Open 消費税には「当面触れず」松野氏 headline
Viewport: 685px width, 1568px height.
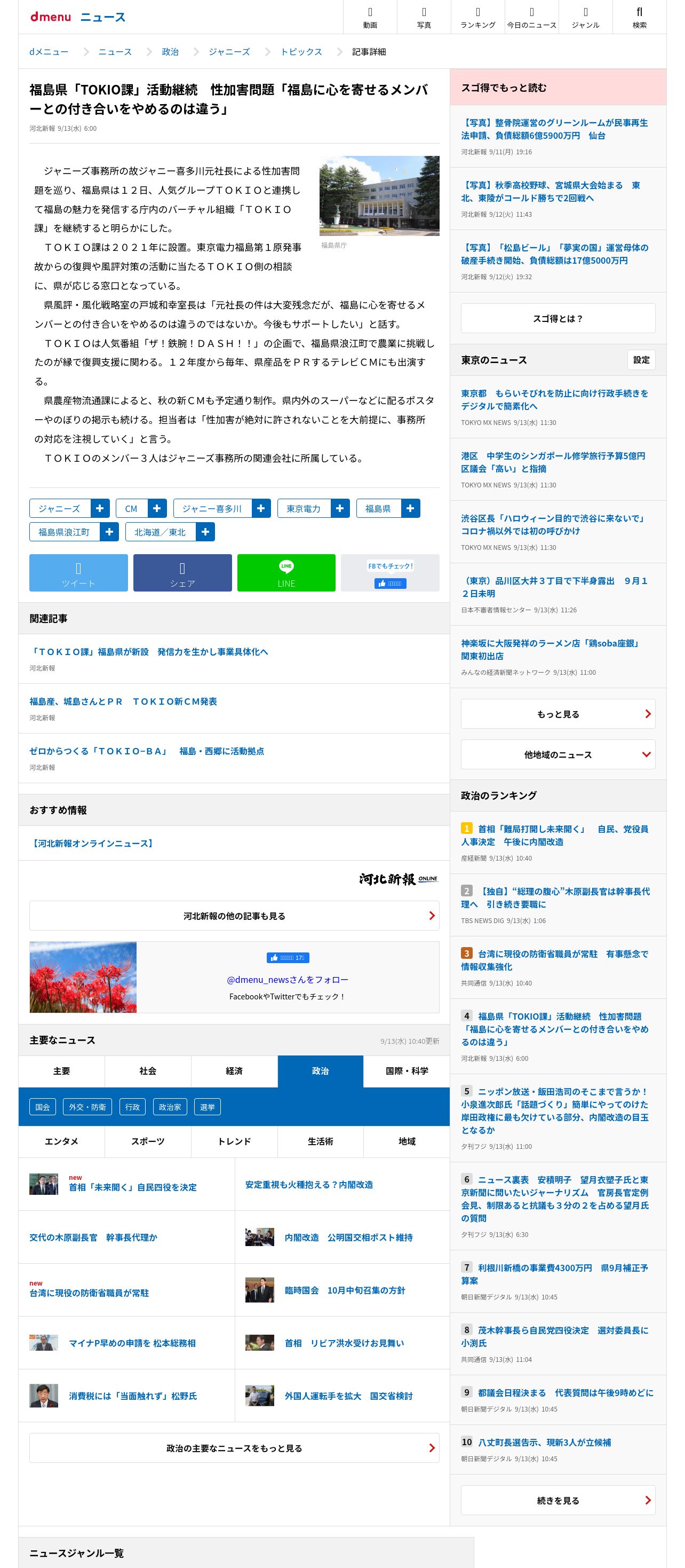133,1396
